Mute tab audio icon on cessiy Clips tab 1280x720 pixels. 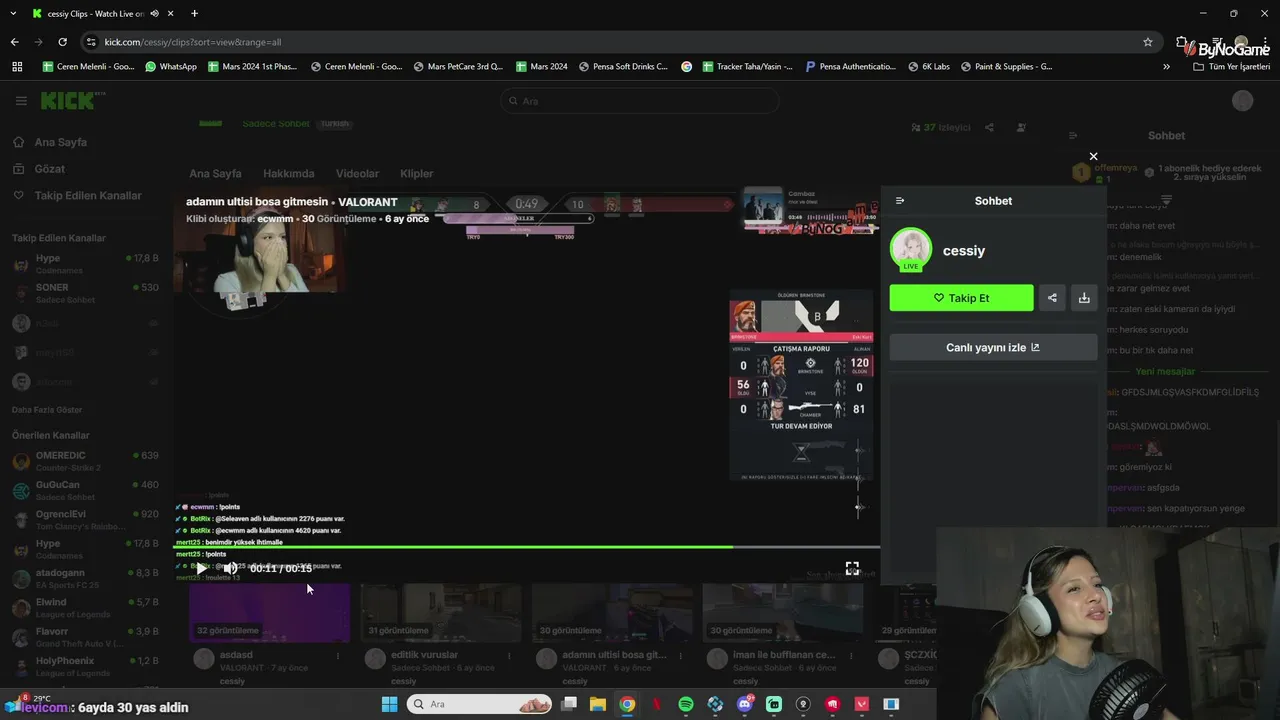tap(153, 14)
